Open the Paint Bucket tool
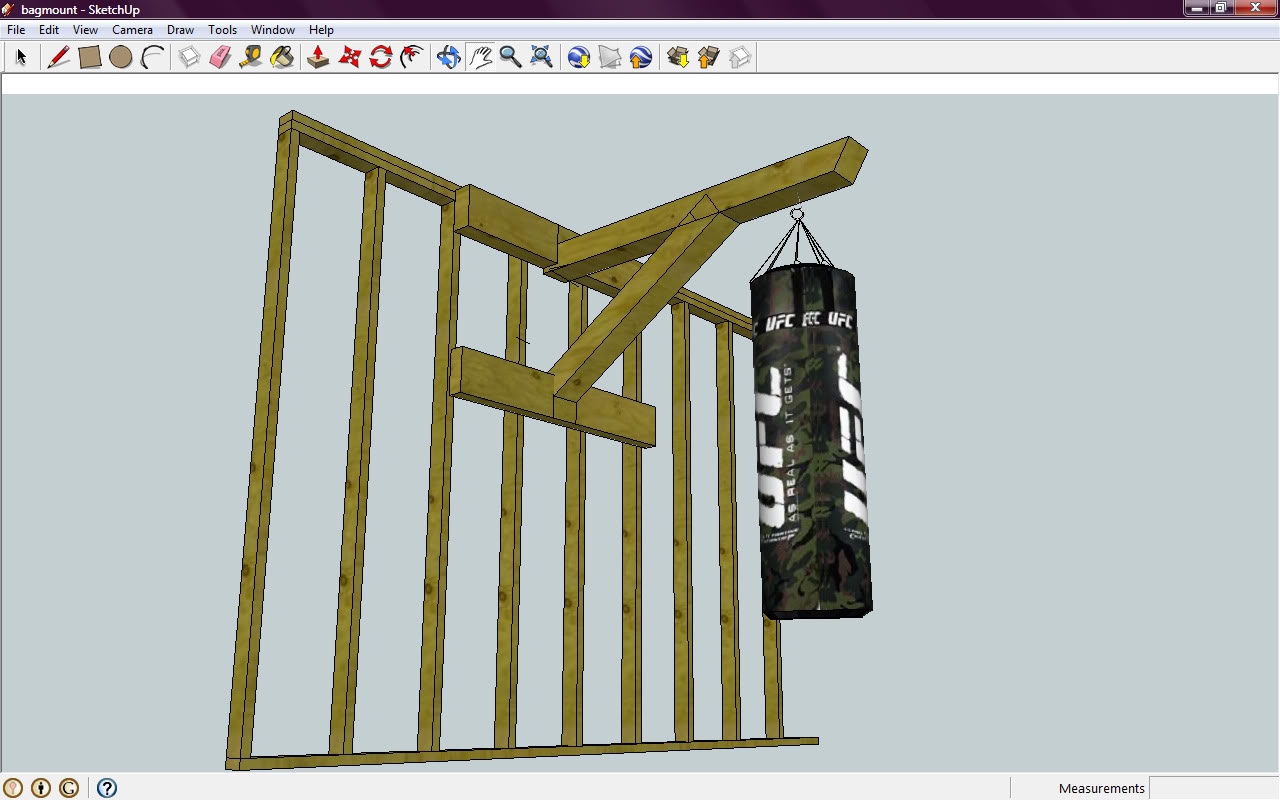 coord(284,57)
